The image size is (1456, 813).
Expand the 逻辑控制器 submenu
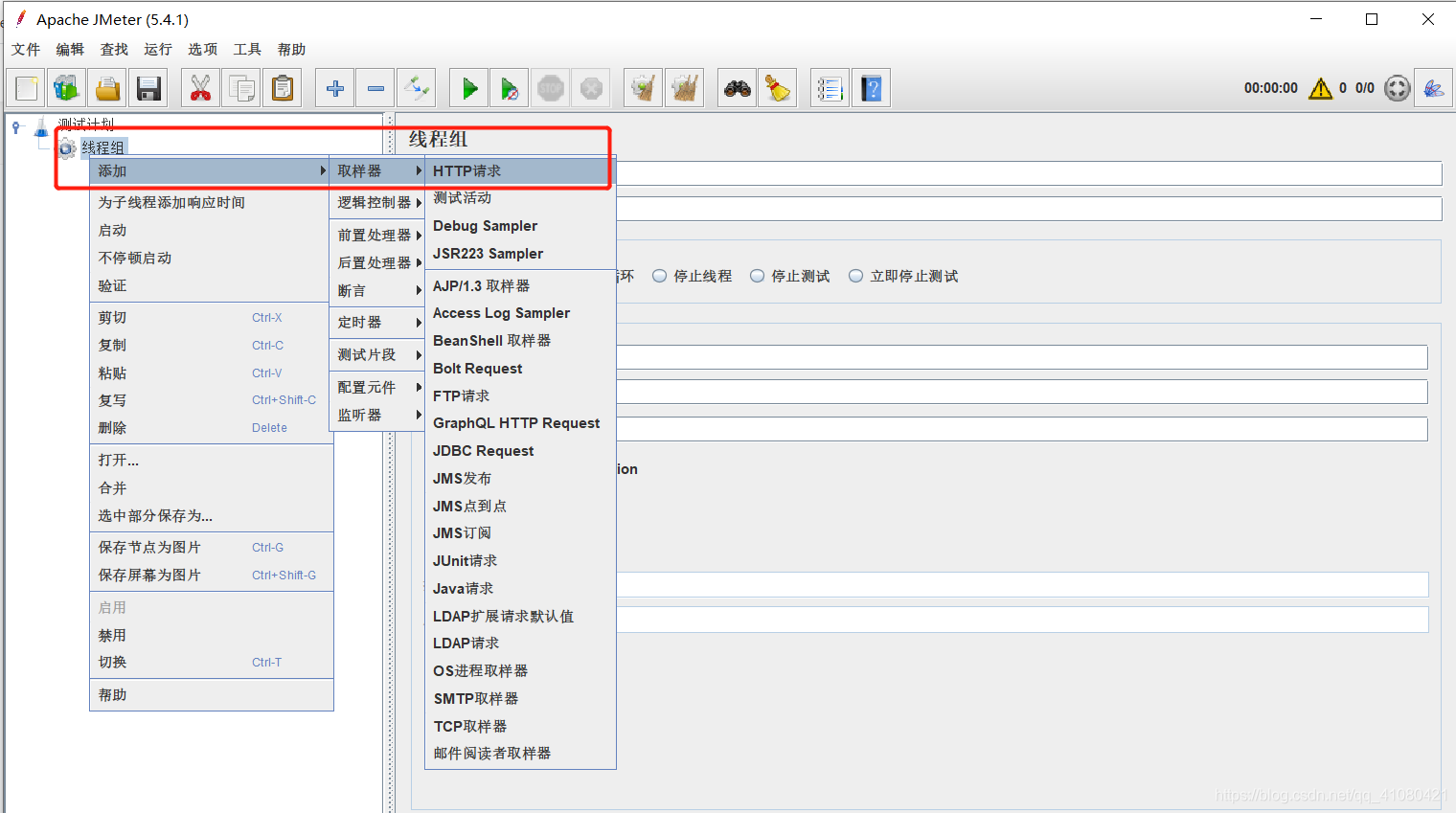pyautogui.click(x=377, y=202)
